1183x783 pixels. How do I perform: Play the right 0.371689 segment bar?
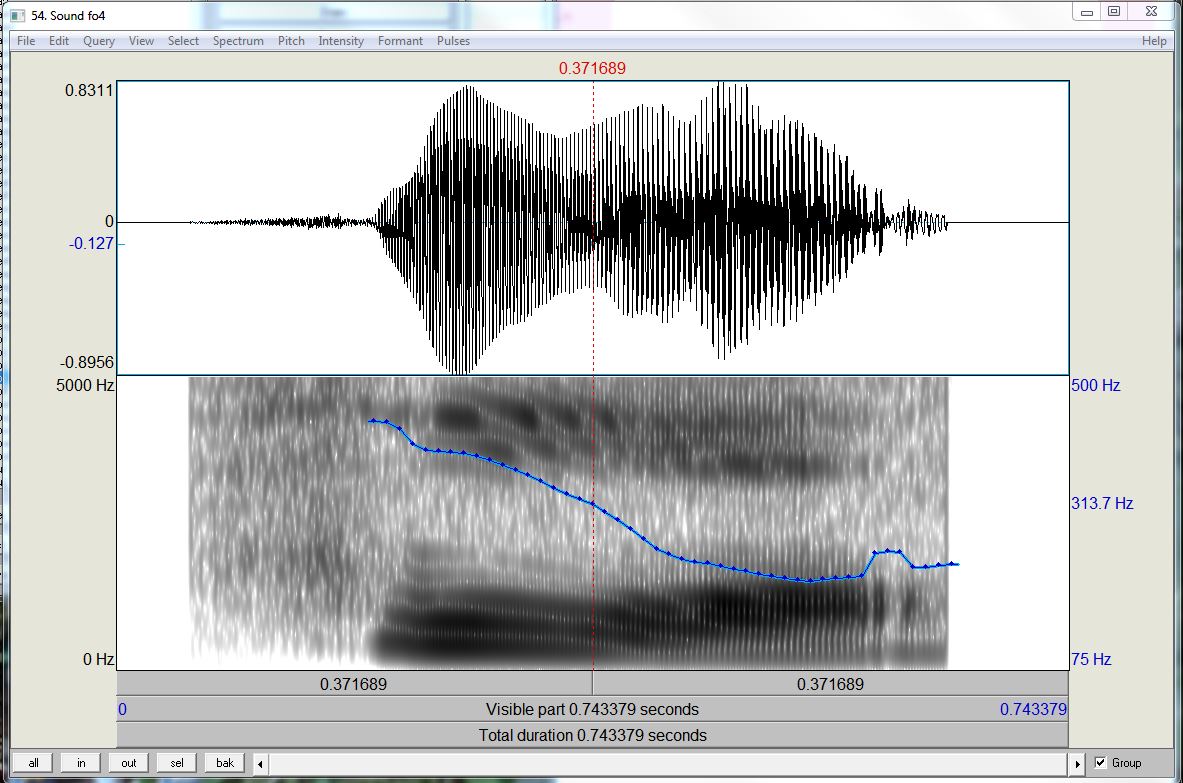click(831, 684)
